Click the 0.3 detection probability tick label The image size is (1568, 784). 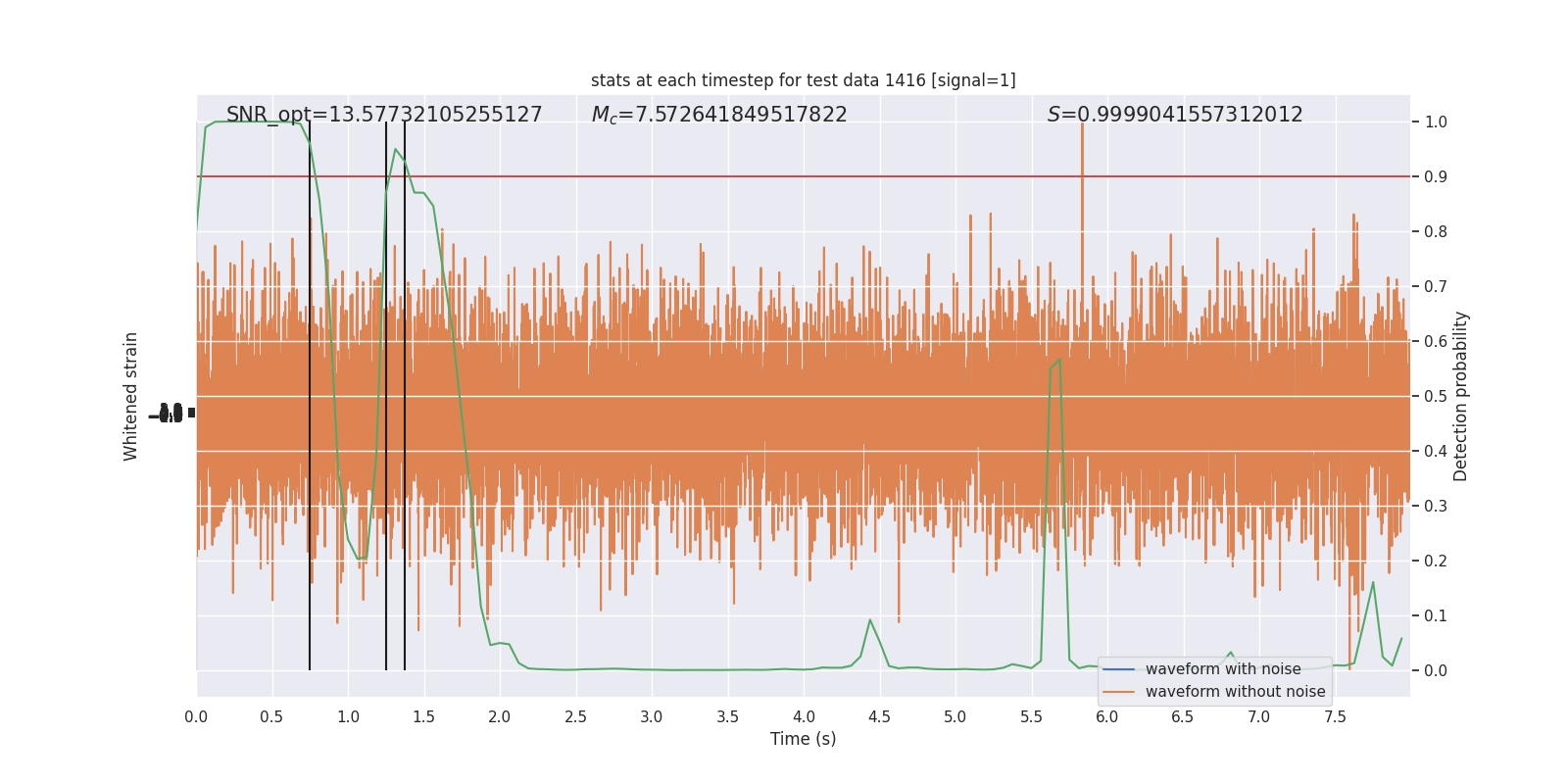[x=1436, y=507]
